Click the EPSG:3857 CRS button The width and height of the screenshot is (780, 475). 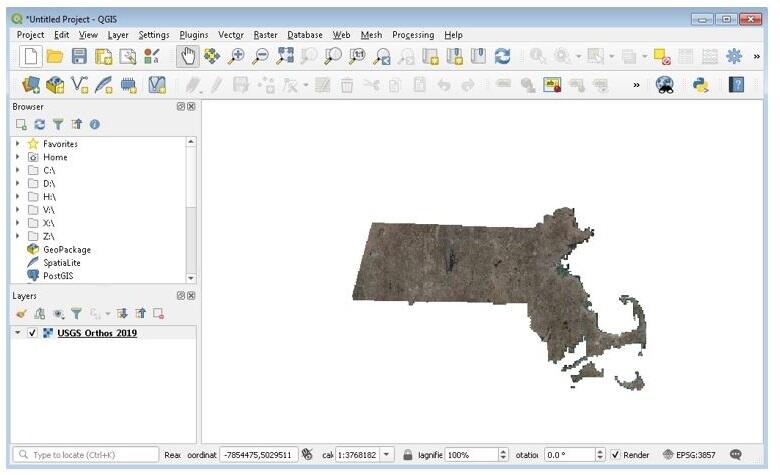pos(691,454)
